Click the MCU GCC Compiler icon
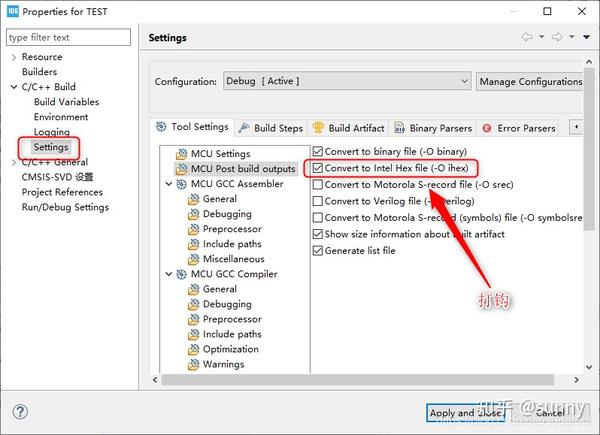The height and width of the screenshot is (435, 600). coord(182,274)
